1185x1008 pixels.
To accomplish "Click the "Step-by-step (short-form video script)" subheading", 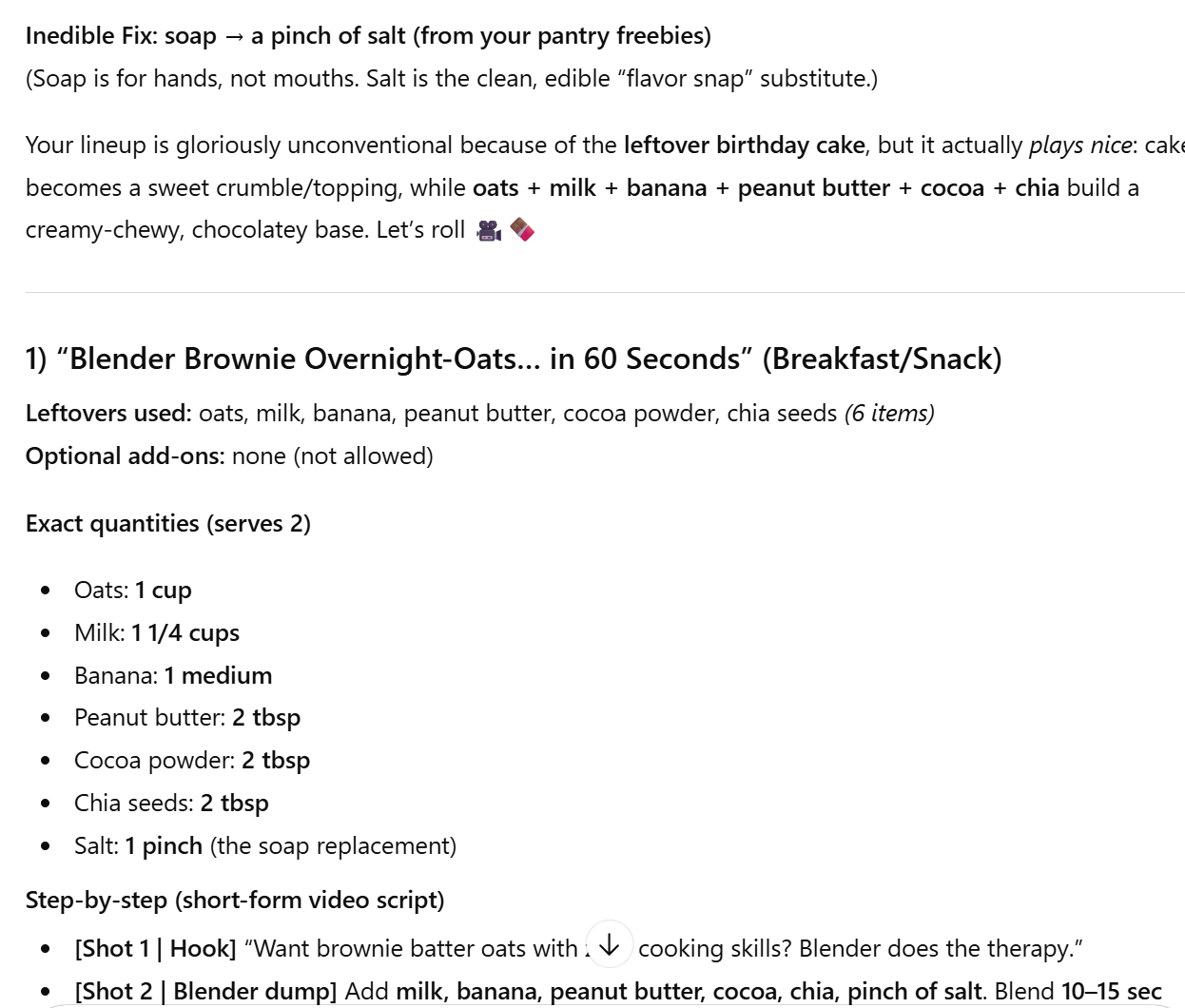I will pyautogui.click(x=235, y=901).
